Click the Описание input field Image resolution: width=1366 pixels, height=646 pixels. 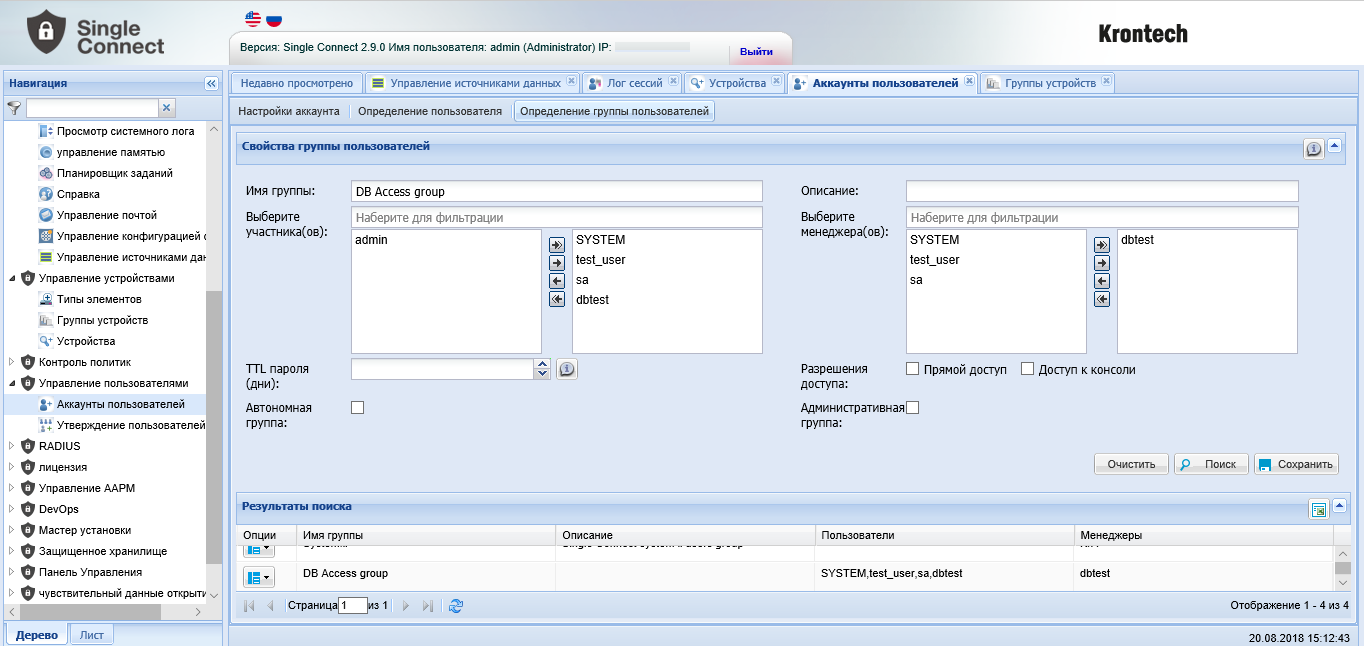1102,191
